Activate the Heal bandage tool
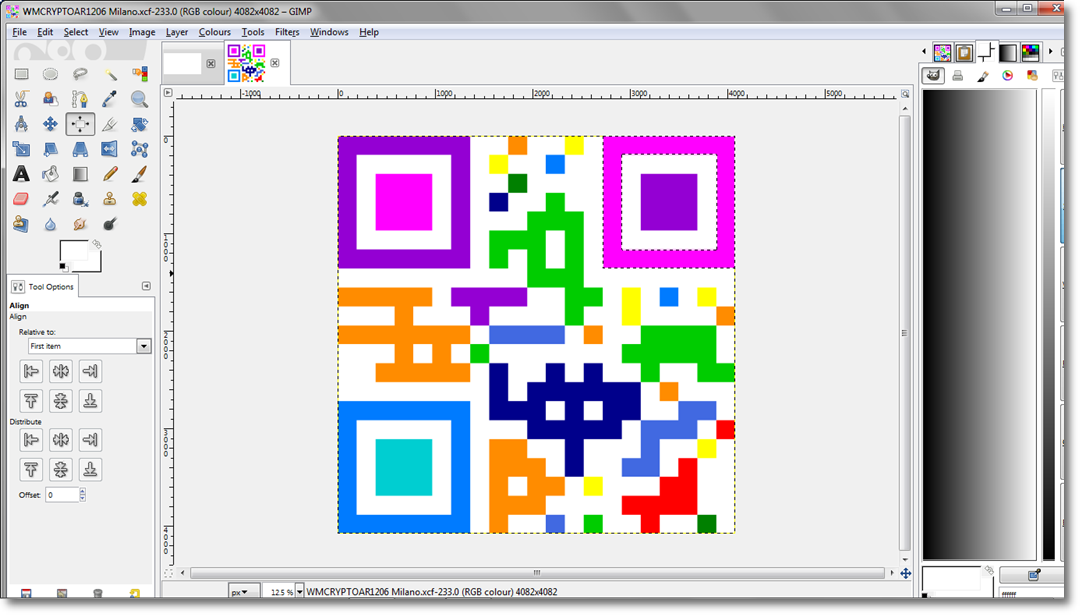 pos(139,199)
